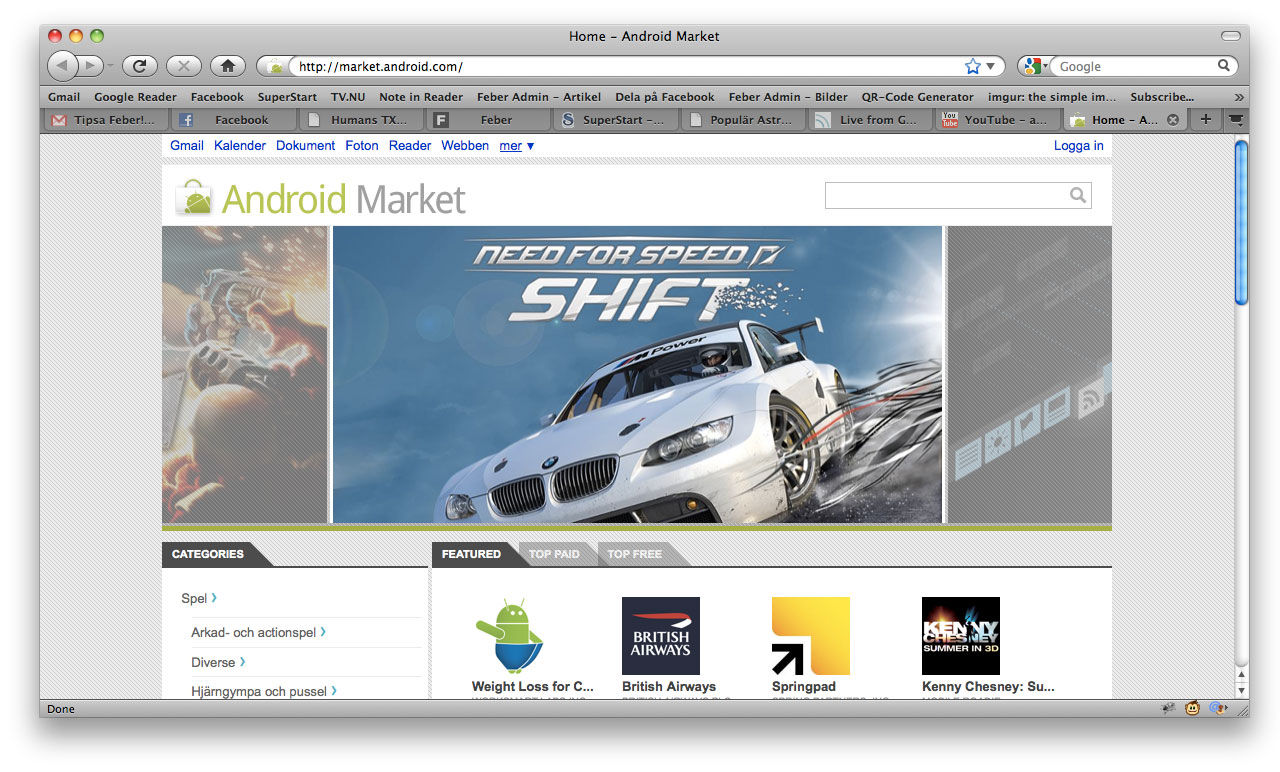Click the Logga in link
The width and height of the screenshot is (1280, 772).
tap(1079, 146)
